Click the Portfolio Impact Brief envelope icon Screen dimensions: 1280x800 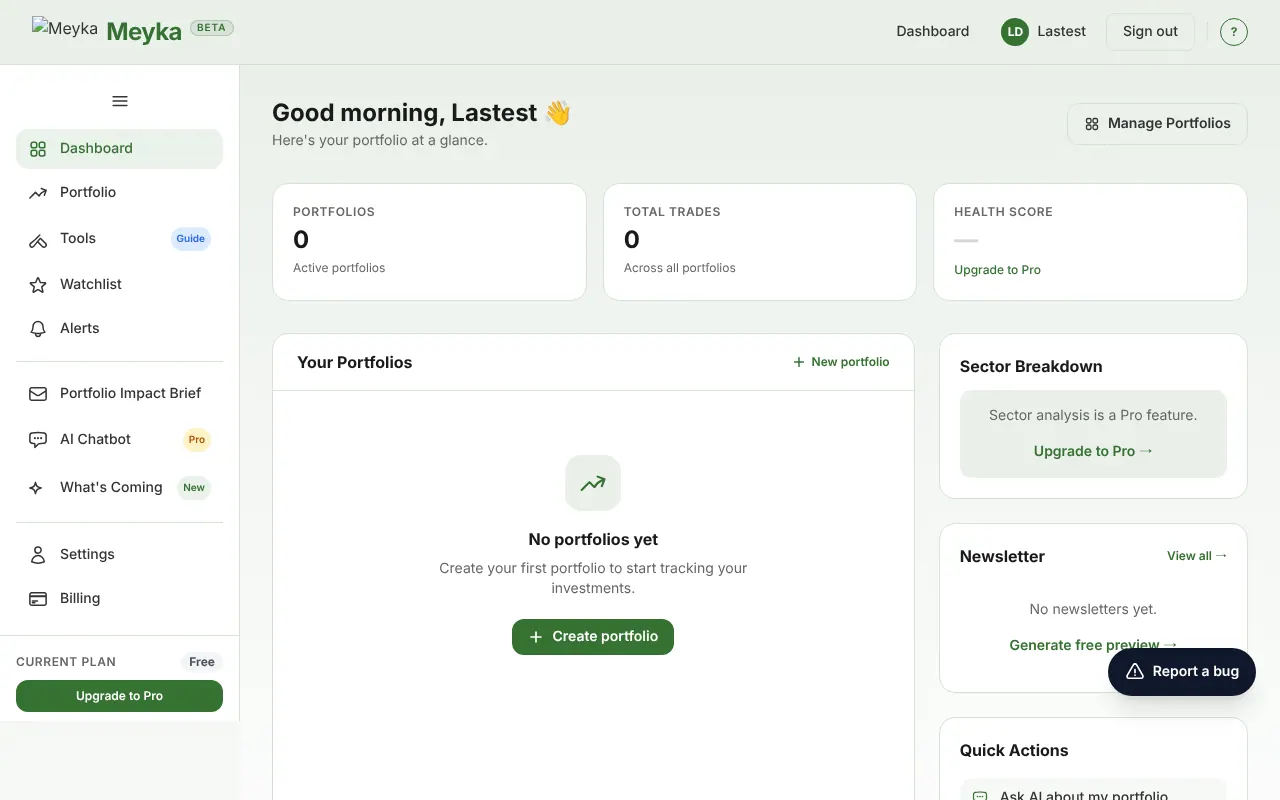tap(38, 394)
